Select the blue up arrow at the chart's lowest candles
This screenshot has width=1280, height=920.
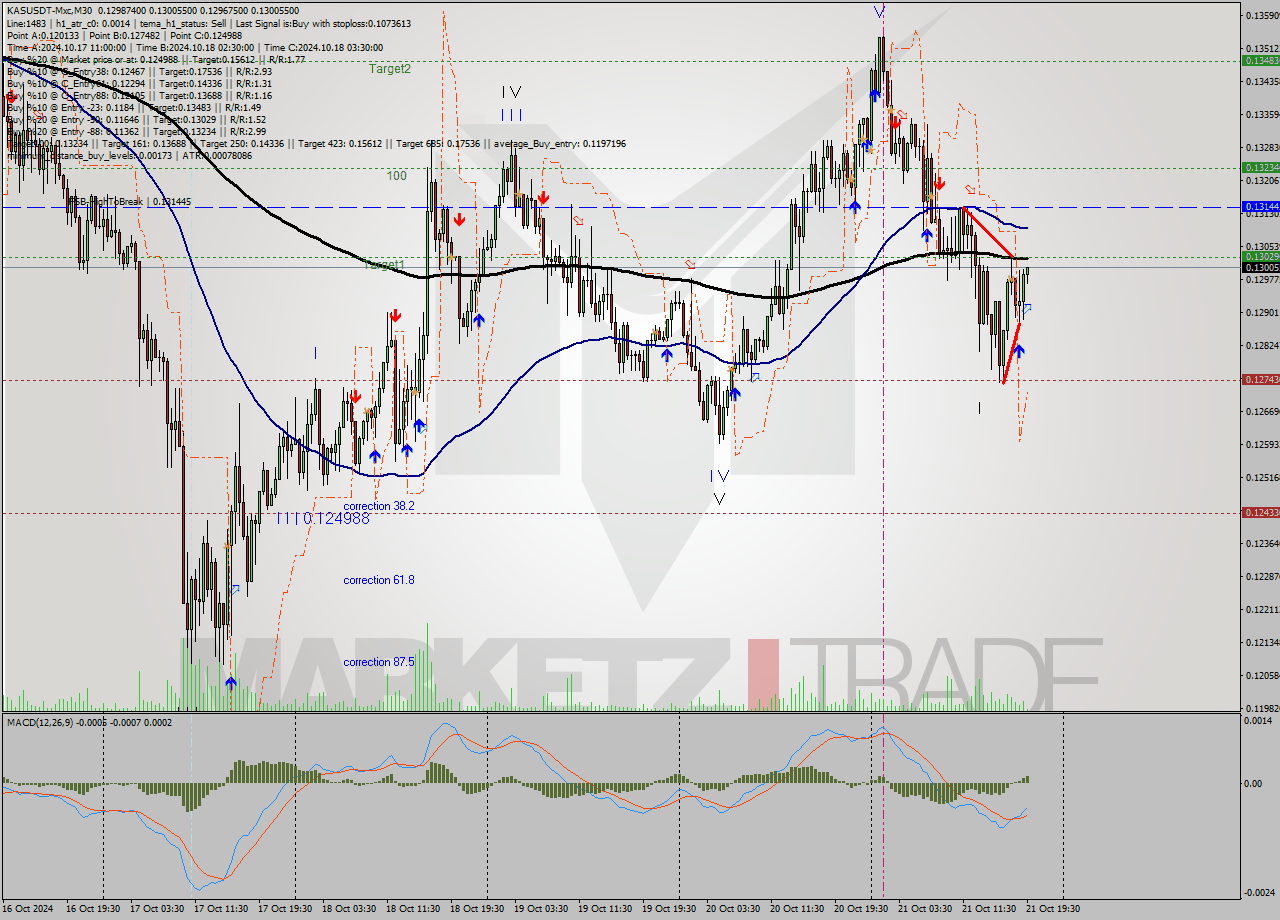(x=231, y=683)
